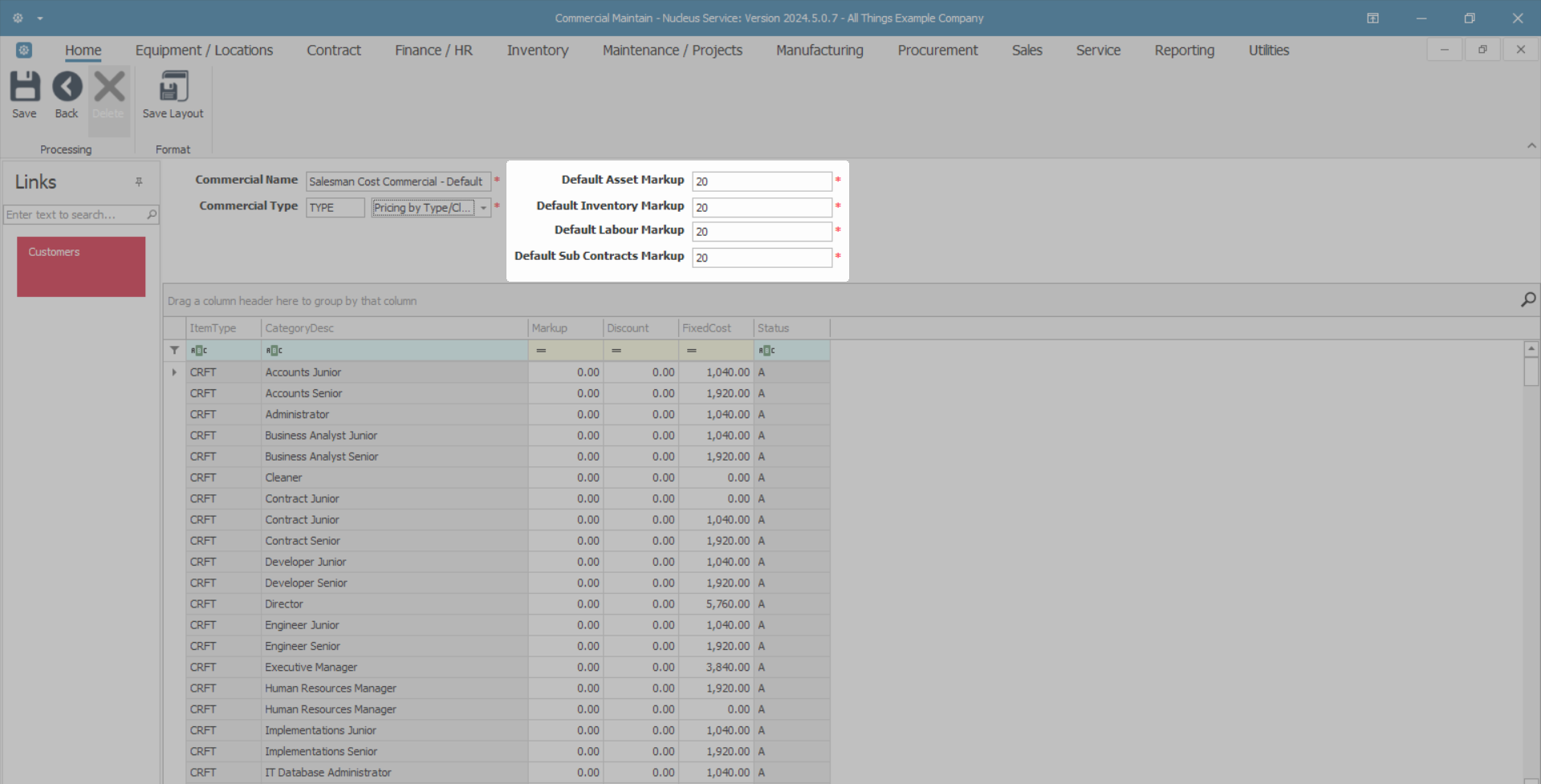
Task: Click the grid filter funnel icon
Action: pos(174,351)
